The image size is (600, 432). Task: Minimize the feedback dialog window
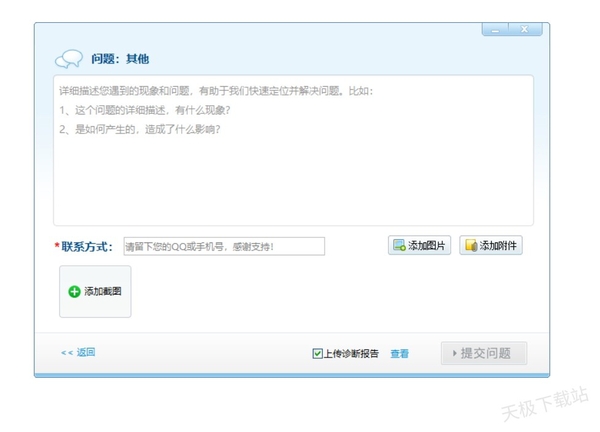495,29
